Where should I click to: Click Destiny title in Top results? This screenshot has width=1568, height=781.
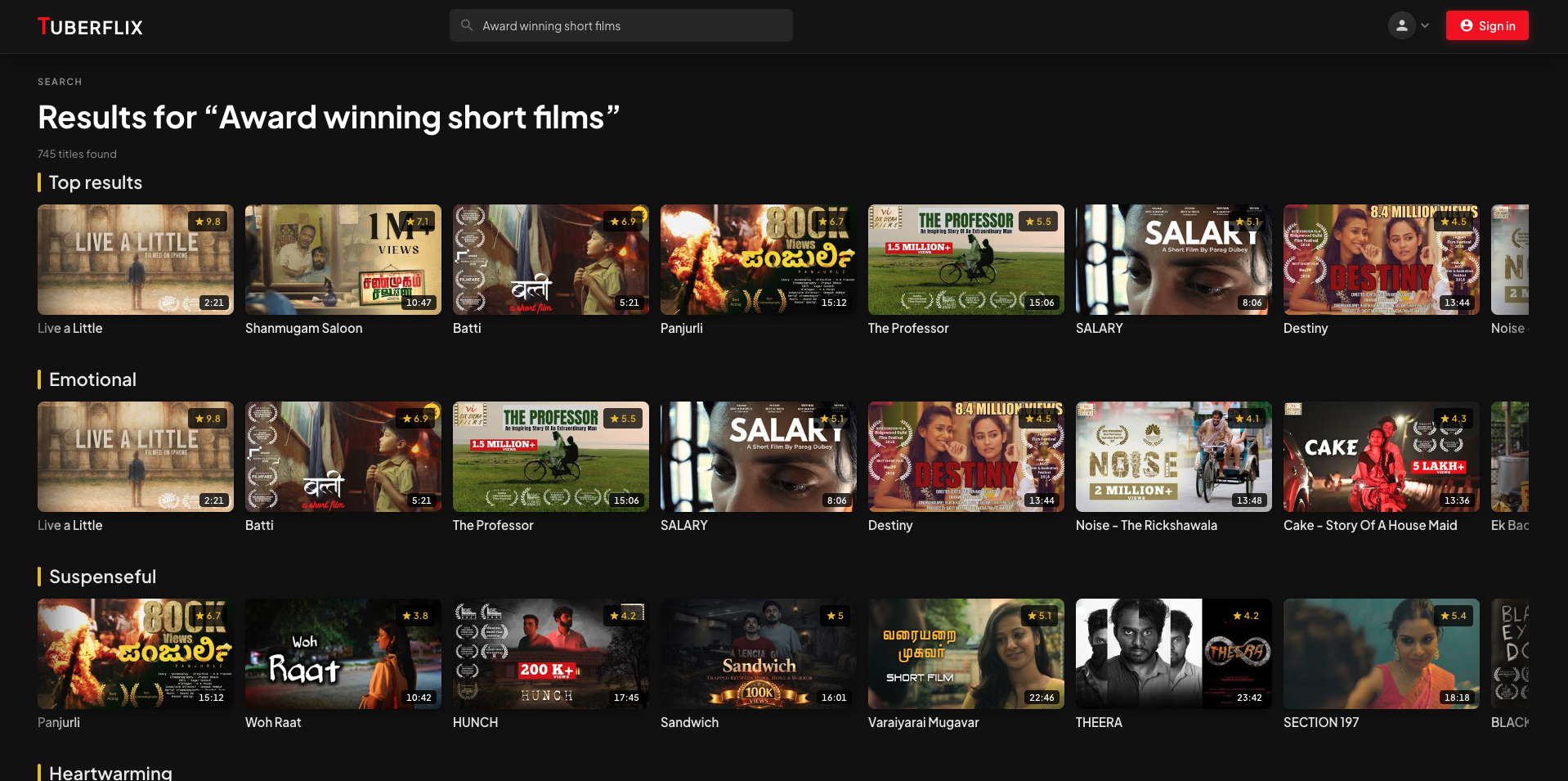(x=1306, y=328)
